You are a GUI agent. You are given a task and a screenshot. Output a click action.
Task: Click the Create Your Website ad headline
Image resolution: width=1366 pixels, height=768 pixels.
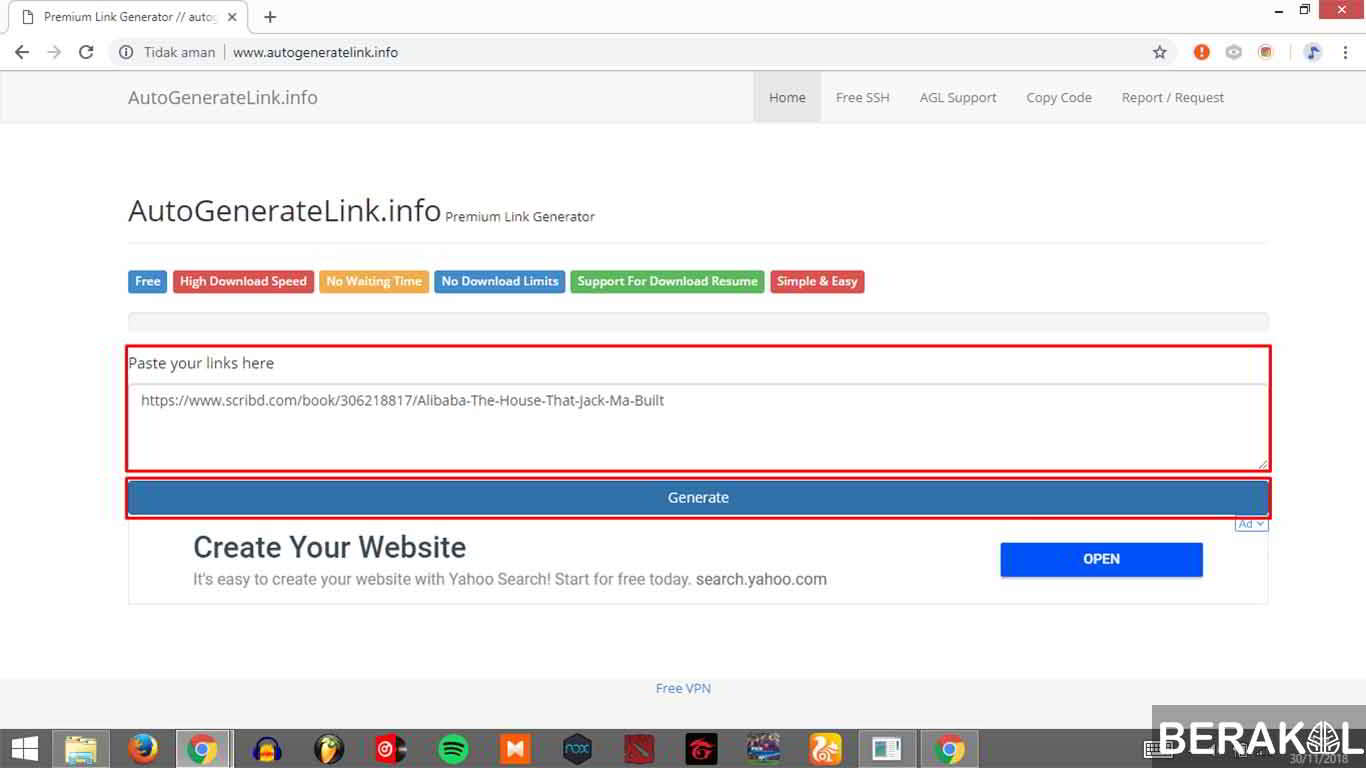click(329, 547)
